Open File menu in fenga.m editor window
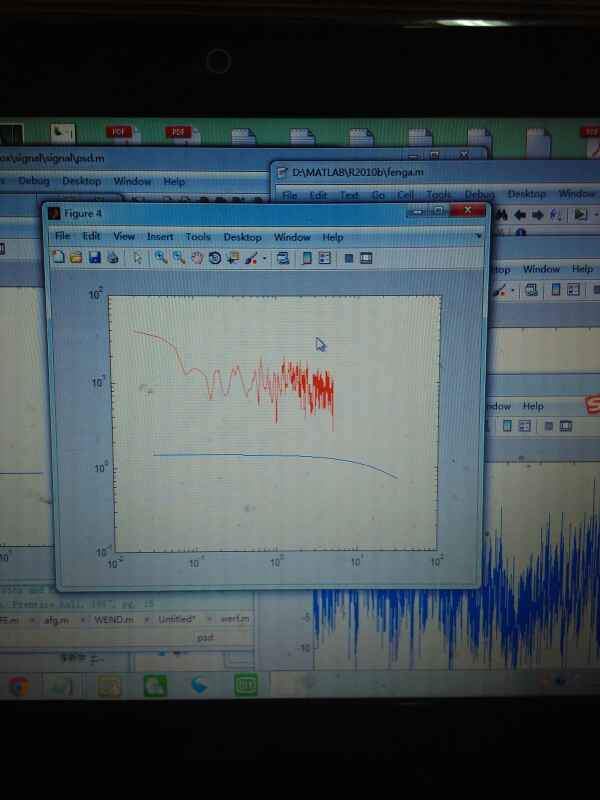The image size is (600, 800). pos(290,195)
